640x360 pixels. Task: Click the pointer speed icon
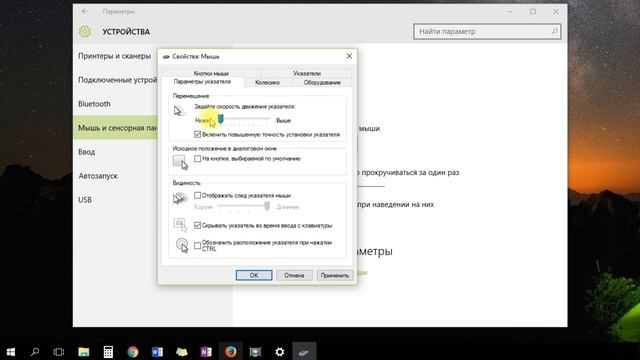coord(180,111)
